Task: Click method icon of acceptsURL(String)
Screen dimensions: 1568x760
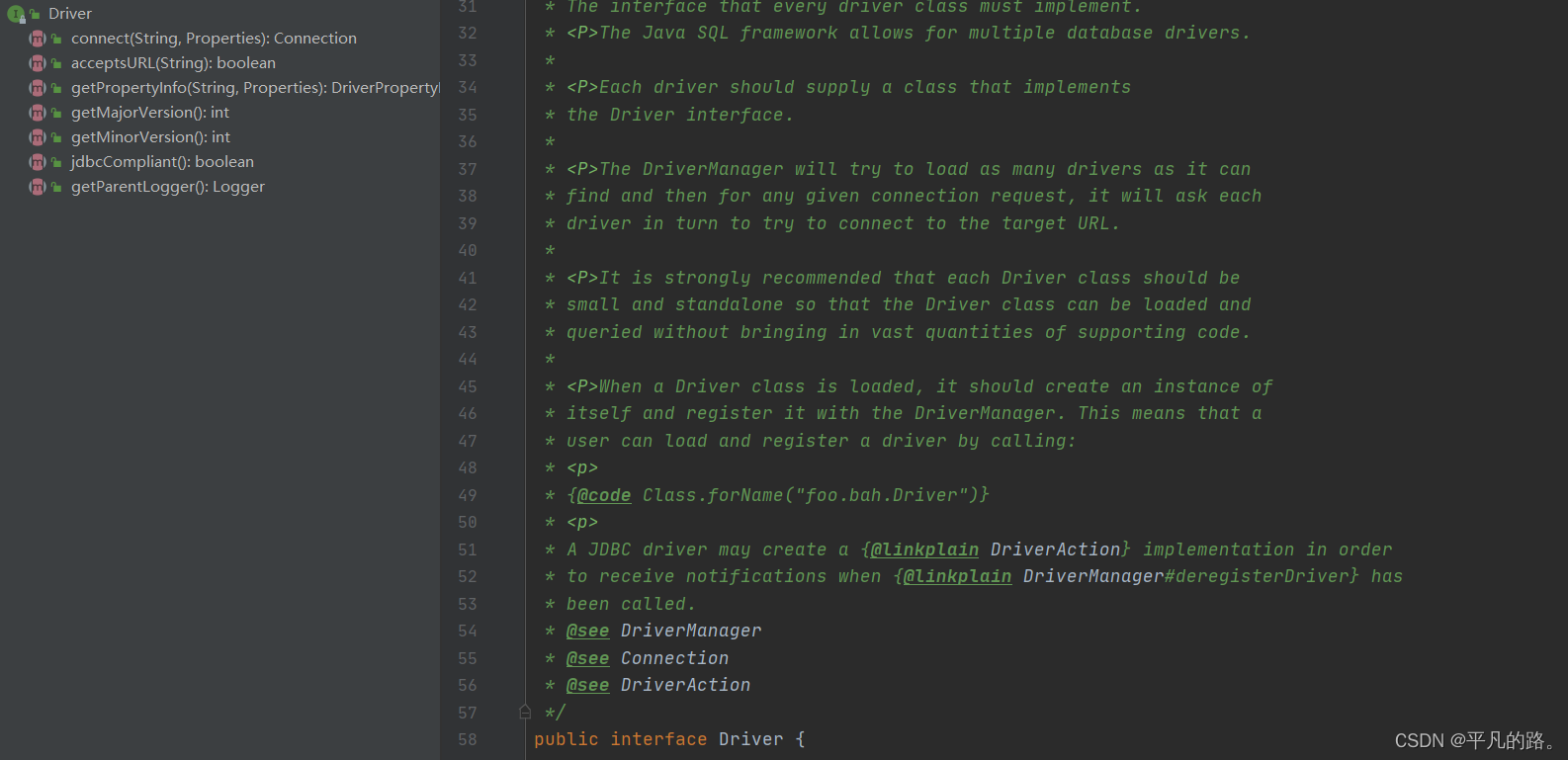Action: pyautogui.click(x=38, y=63)
